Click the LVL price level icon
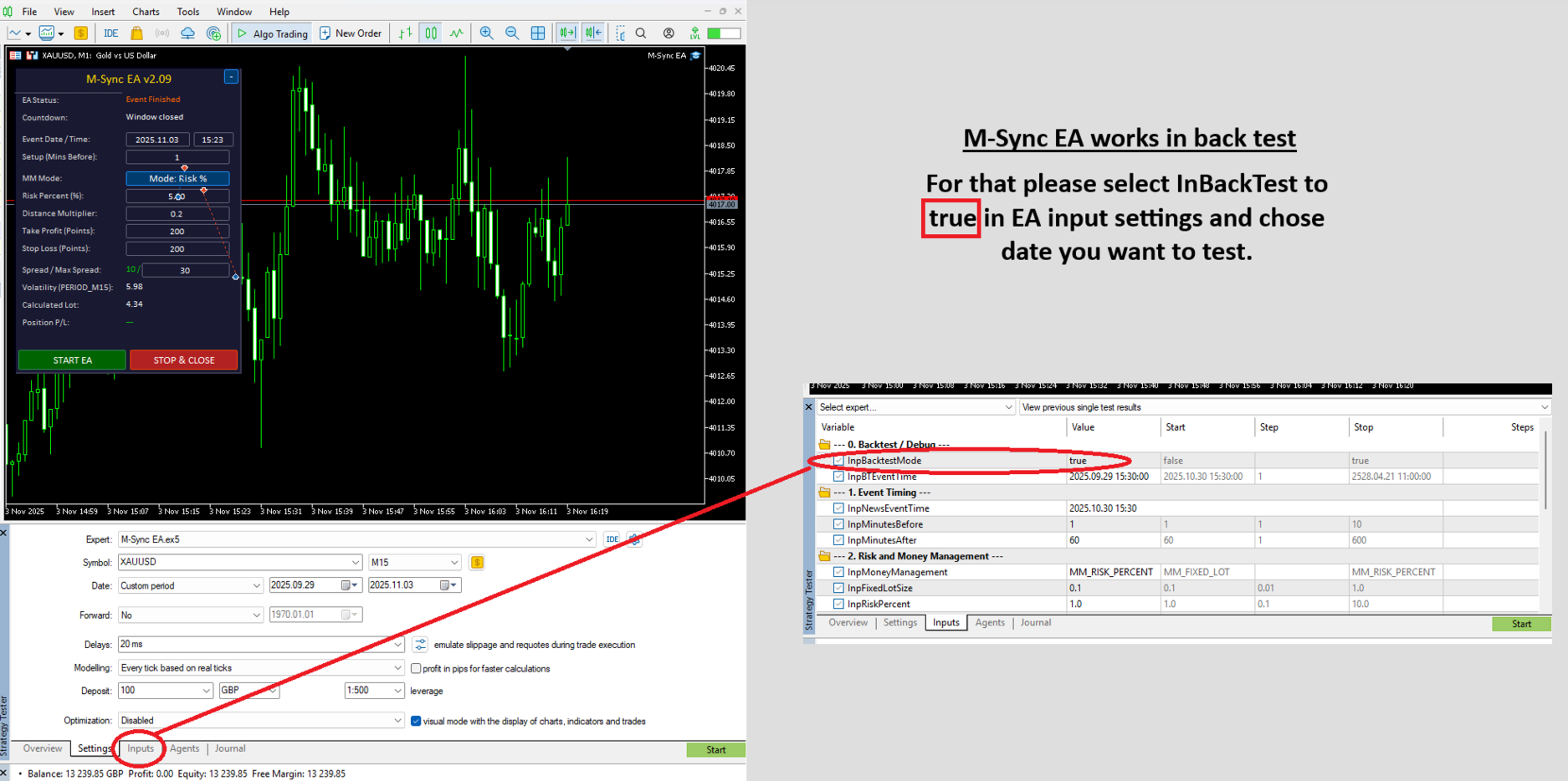Screen dimensions: 1568x781 point(694,33)
